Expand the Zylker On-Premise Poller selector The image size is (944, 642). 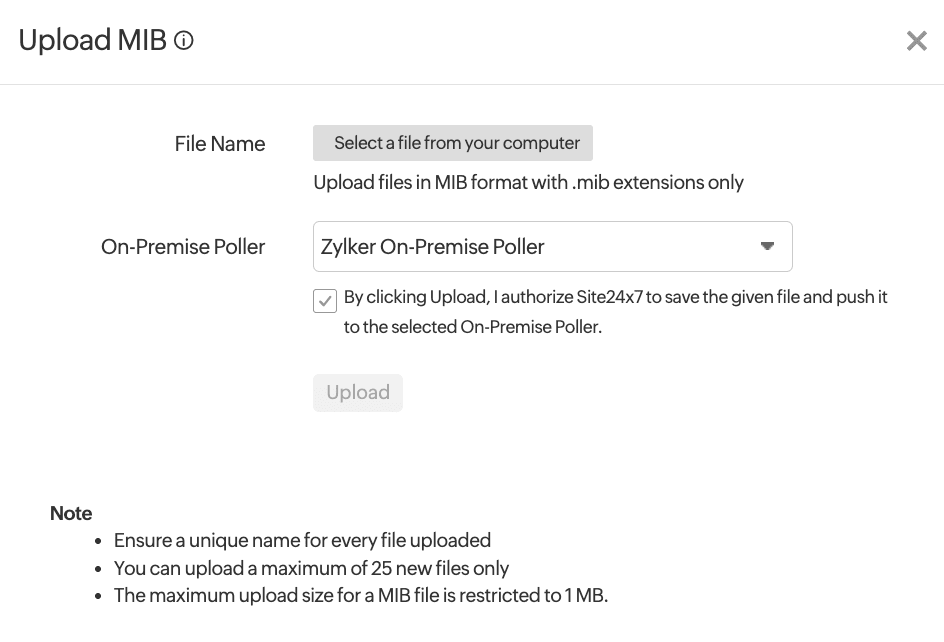pyautogui.click(x=553, y=246)
